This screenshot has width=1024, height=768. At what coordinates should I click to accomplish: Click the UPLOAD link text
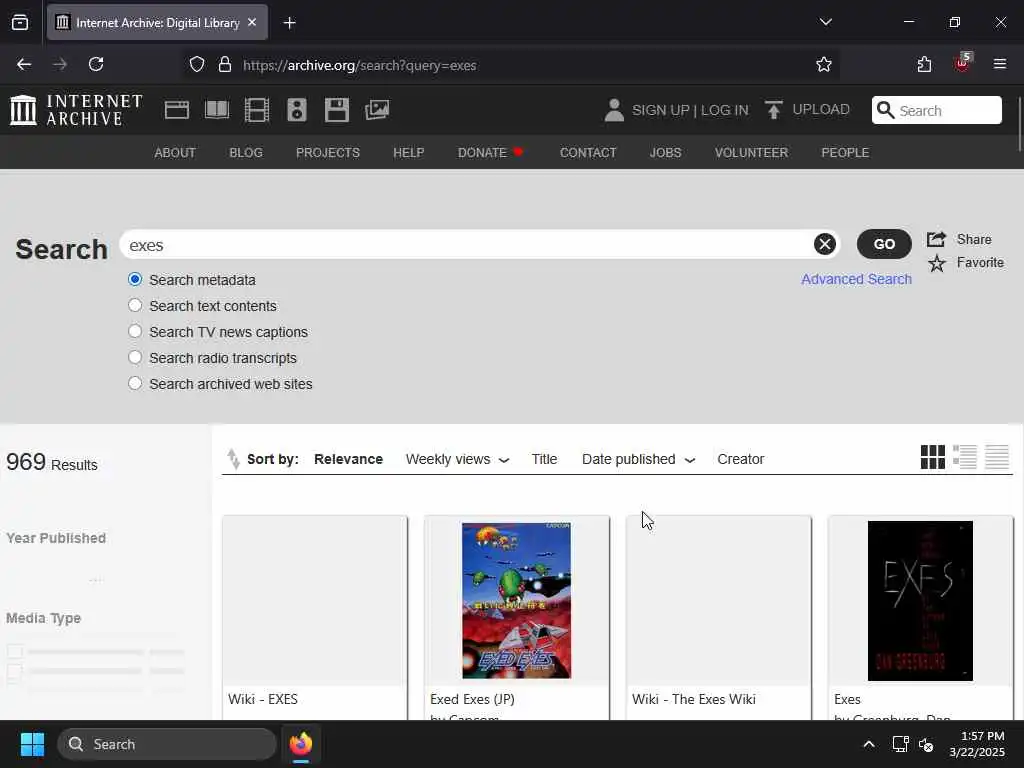click(x=821, y=109)
